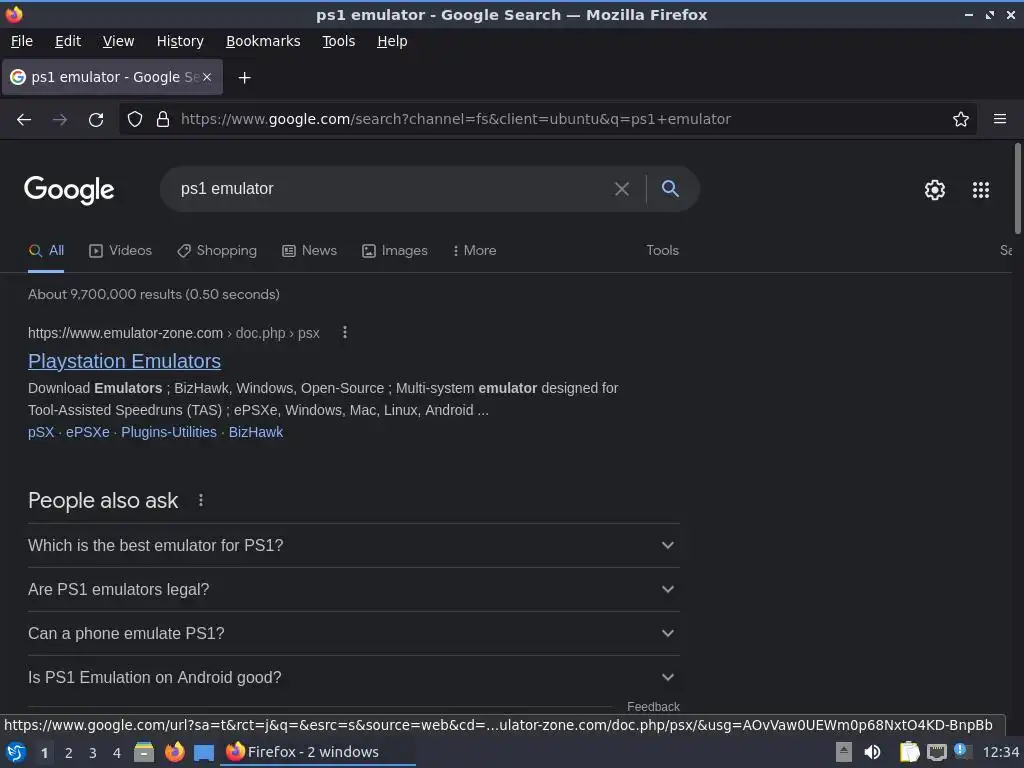Open the More search filters dropdown
Image resolution: width=1024 pixels, height=768 pixels.
point(474,251)
